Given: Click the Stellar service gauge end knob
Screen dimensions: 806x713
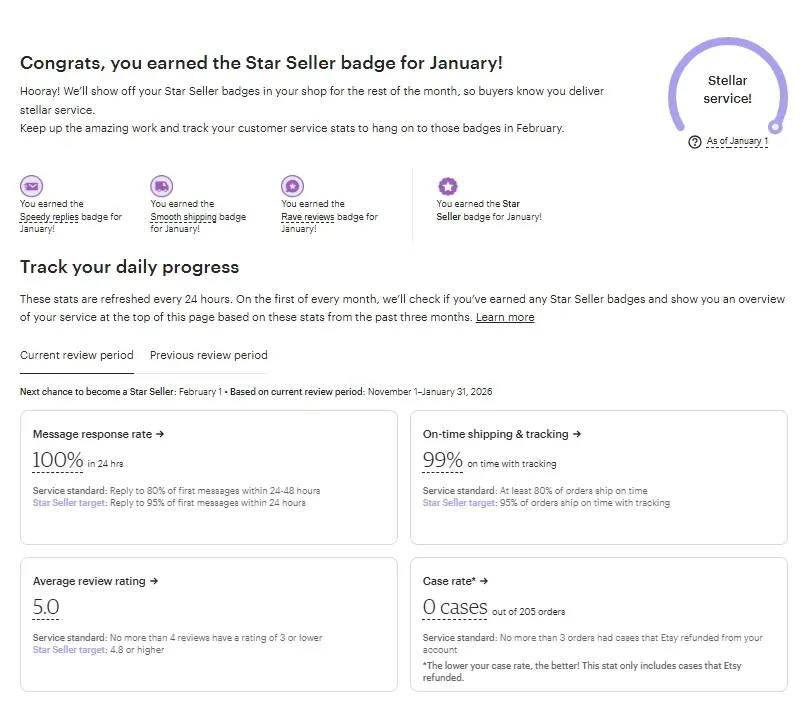Looking at the screenshot, I should (773, 126).
